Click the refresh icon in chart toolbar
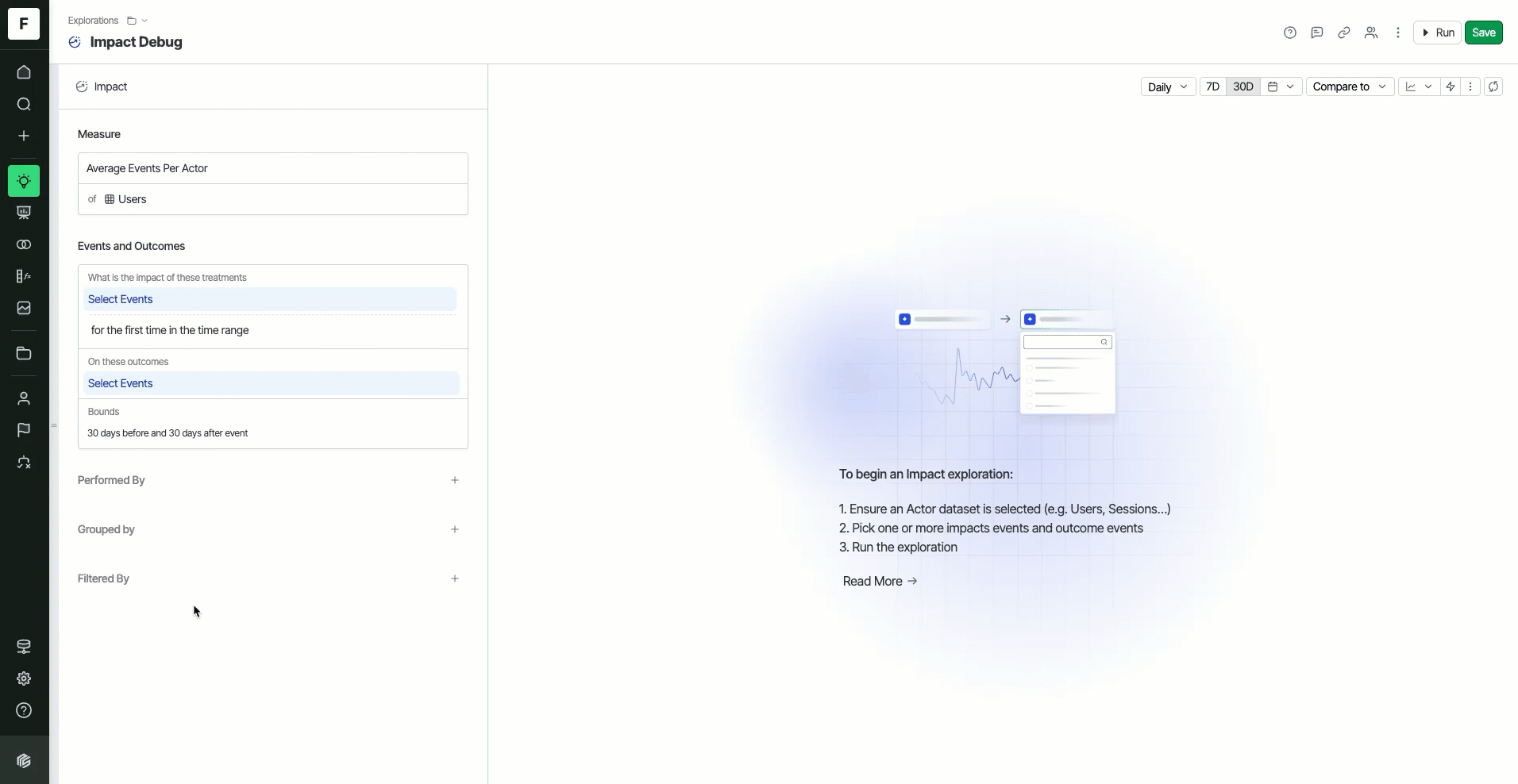 point(1493,86)
